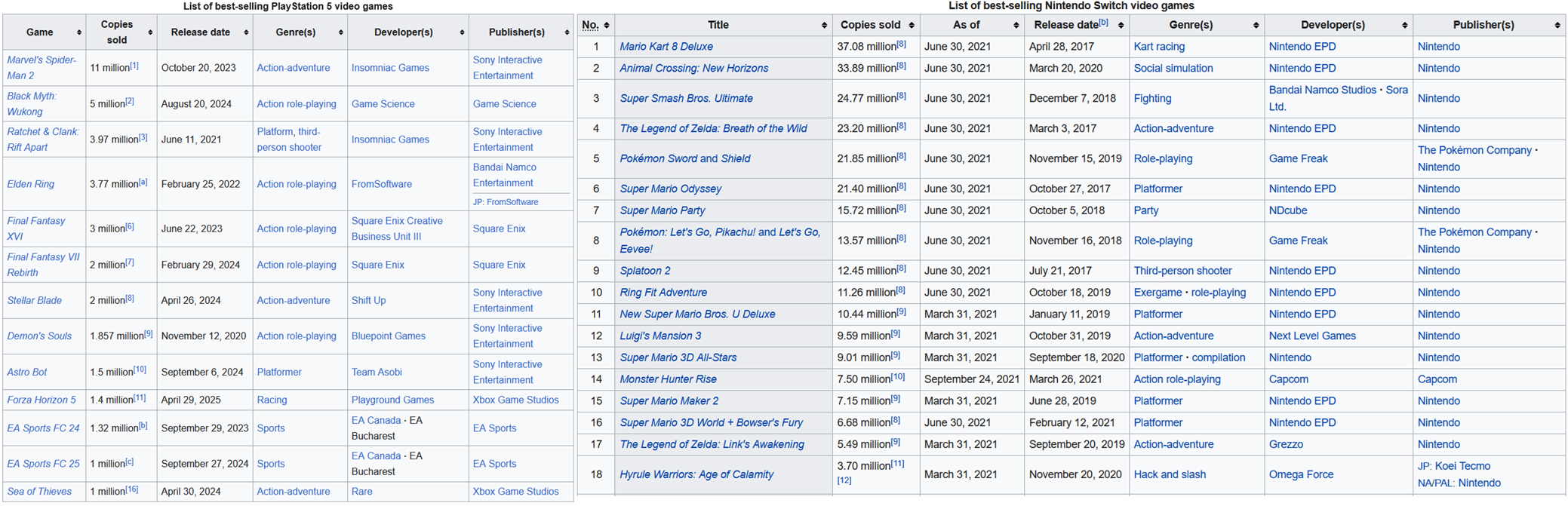Select the September 24, 2021 As of cell
The width and height of the screenshot is (1568, 506).
click(972, 379)
